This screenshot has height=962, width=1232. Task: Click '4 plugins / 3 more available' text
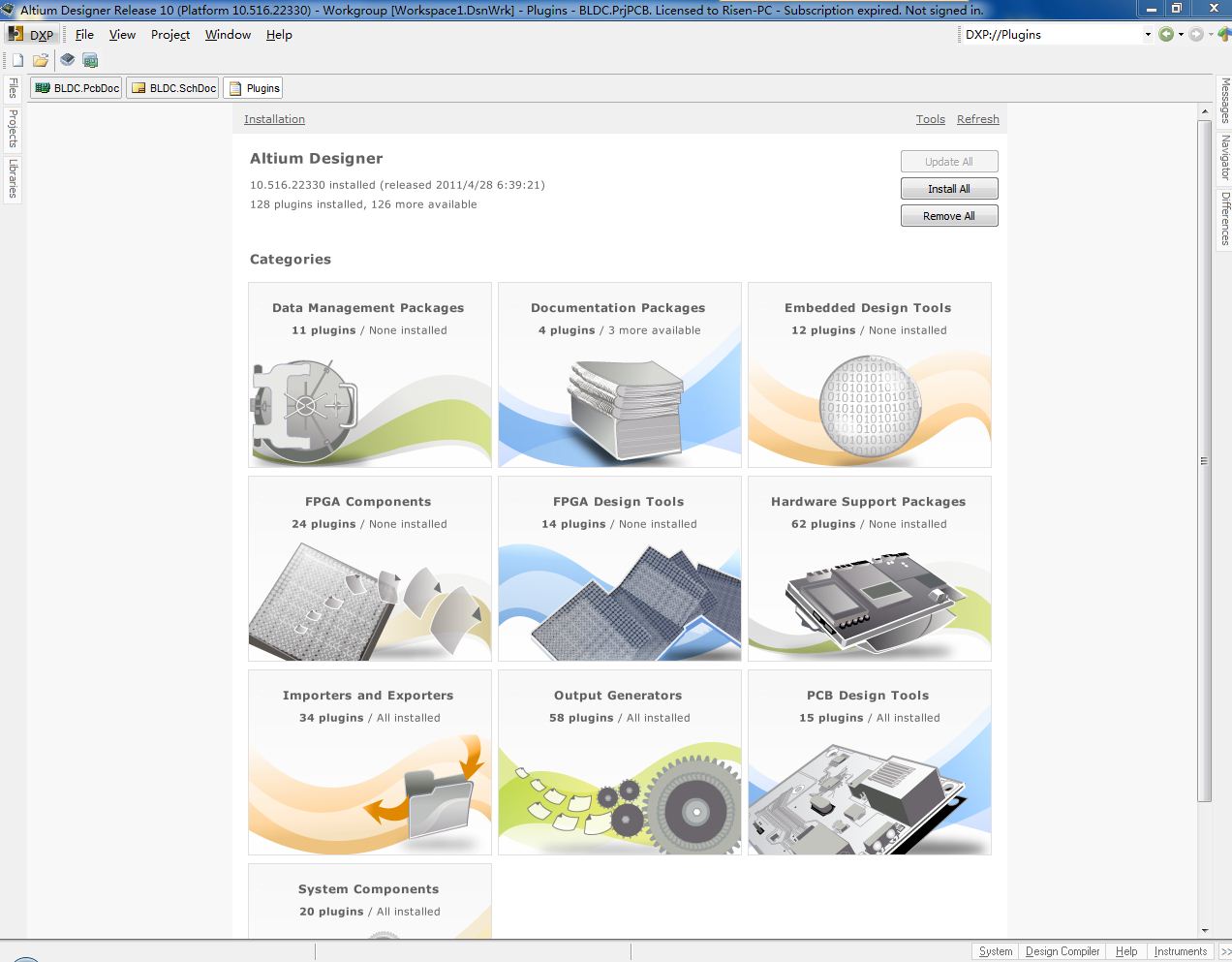tap(620, 330)
